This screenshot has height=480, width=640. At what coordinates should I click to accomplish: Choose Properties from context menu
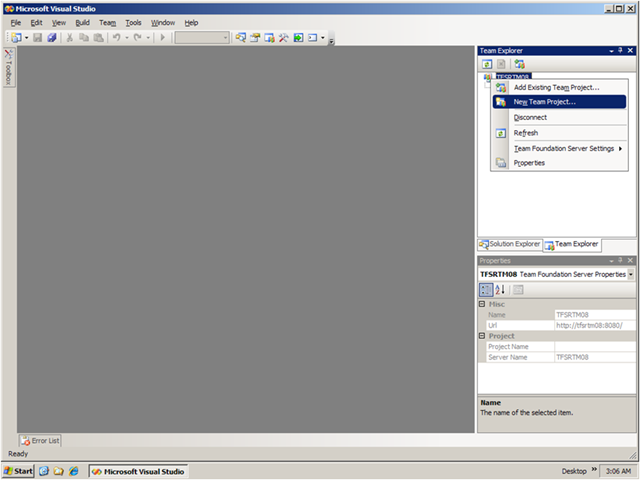click(x=559, y=163)
